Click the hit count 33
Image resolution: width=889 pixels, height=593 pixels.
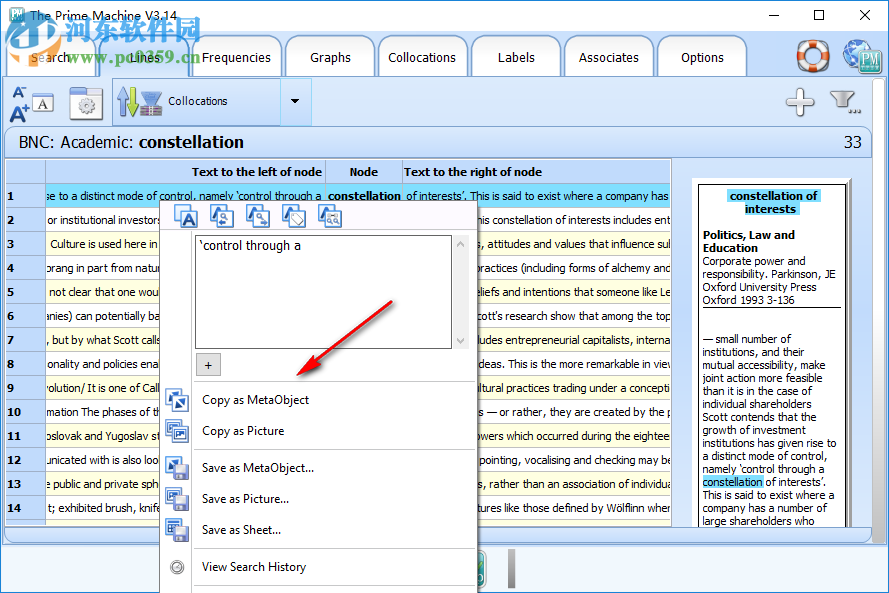pyautogui.click(x=852, y=142)
